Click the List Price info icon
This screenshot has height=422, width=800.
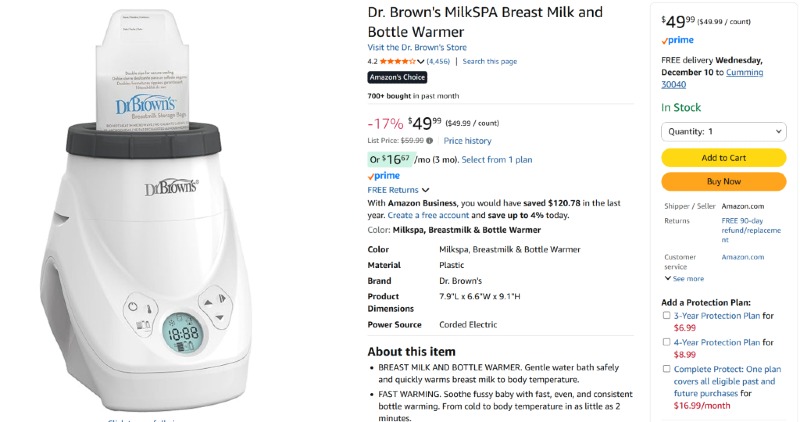click(x=430, y=141)
